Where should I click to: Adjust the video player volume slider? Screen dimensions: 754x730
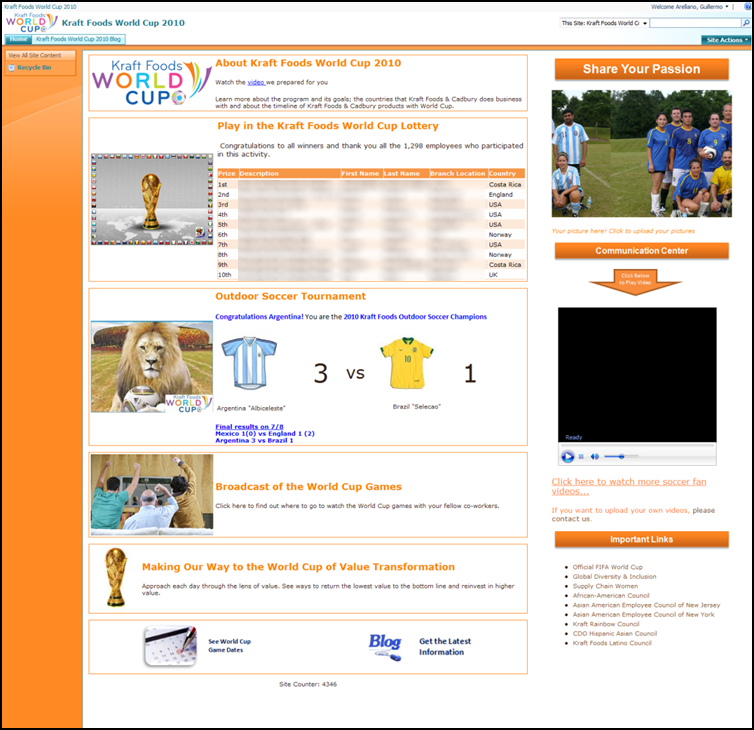click(x=621, y=456)
